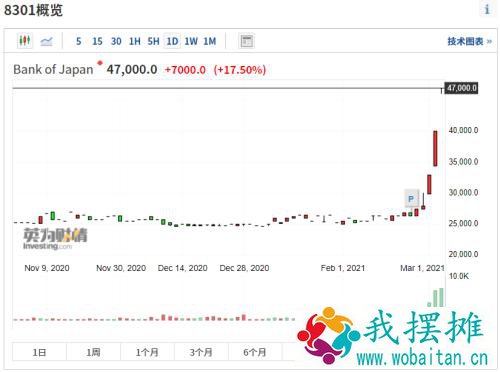Click the Mar 1, 2021 date label
500x372 pixels.
pos(422,268)
